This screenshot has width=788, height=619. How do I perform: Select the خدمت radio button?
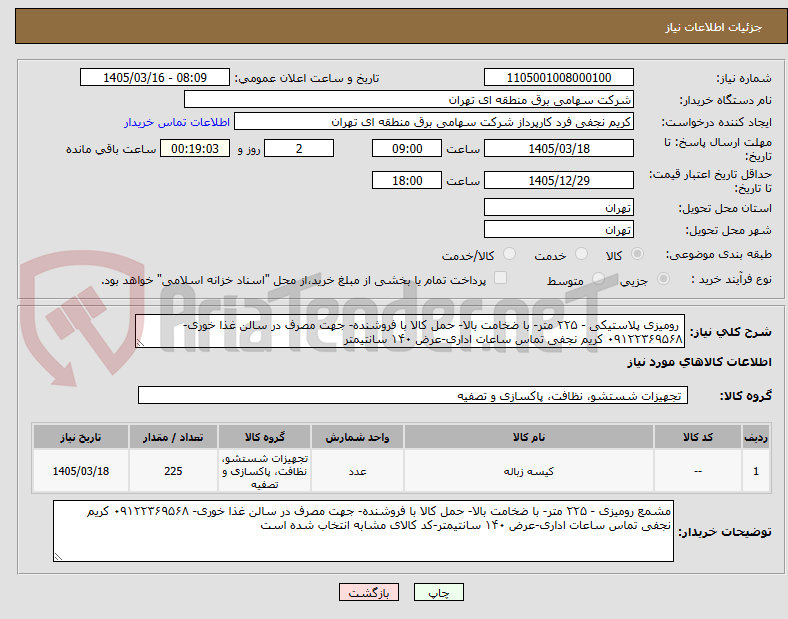pos(581,254)
